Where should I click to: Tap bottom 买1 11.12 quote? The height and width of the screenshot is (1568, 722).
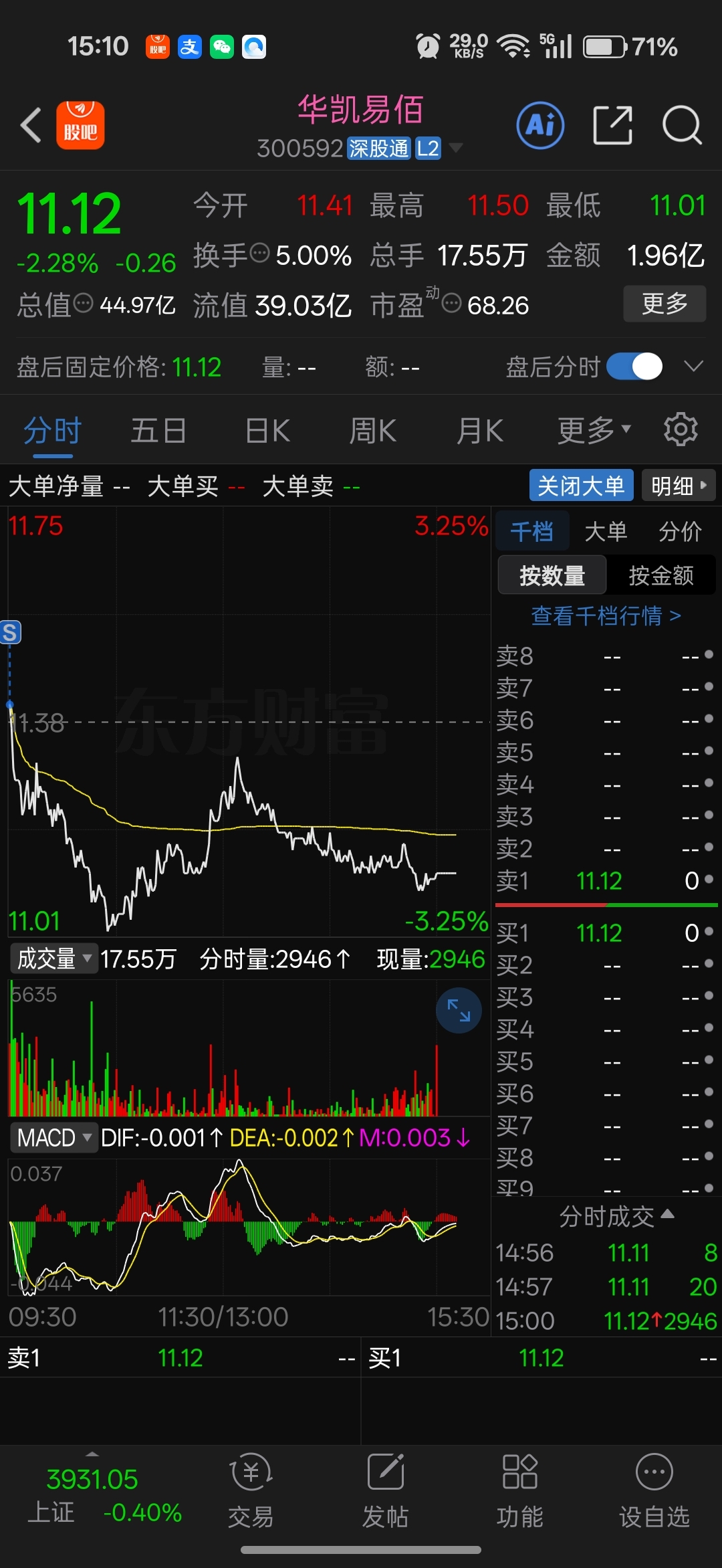(541, 1358)
